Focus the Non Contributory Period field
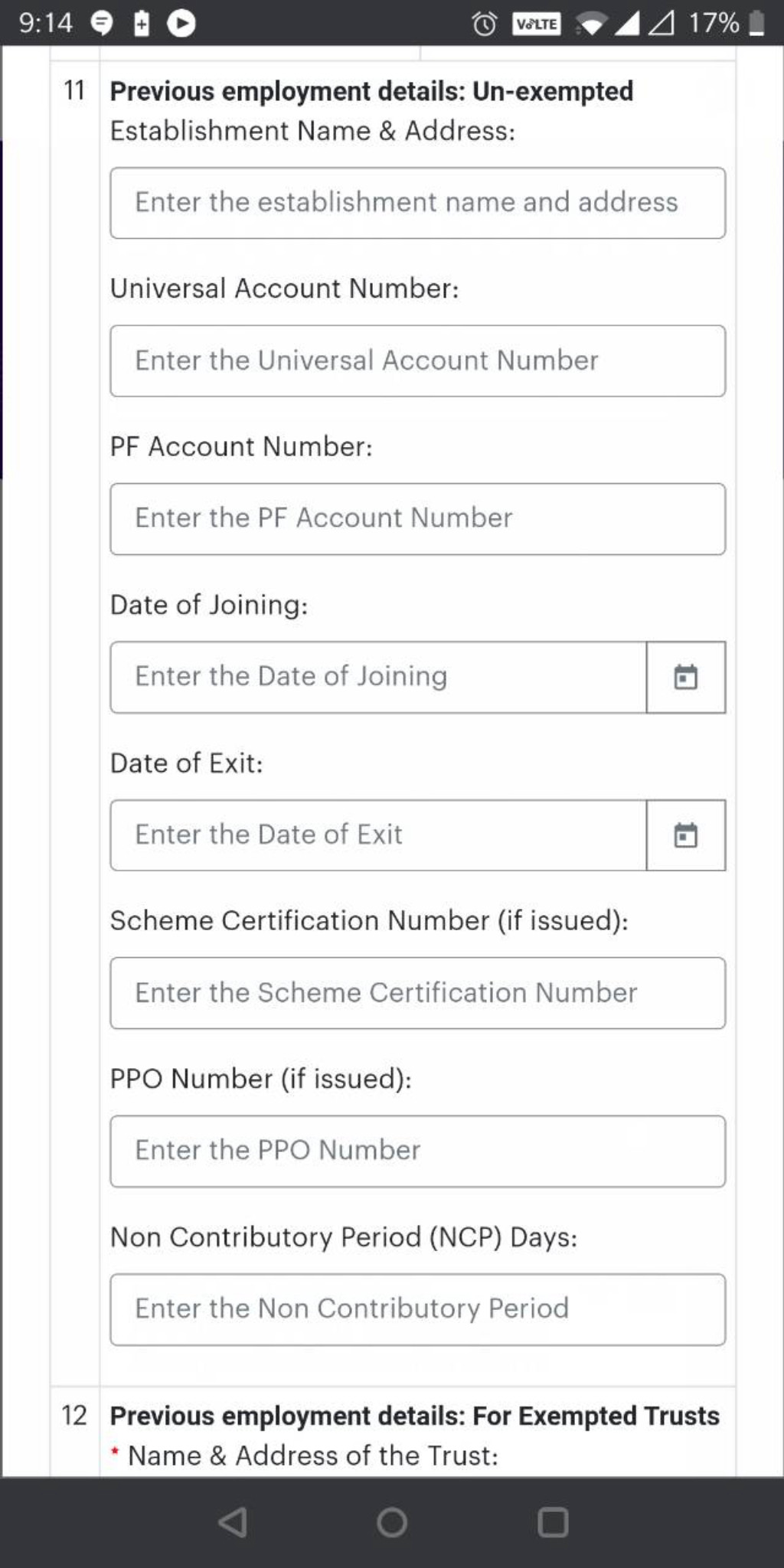The height and width of the screenshot is (1568, 784). click(418, 1310)
